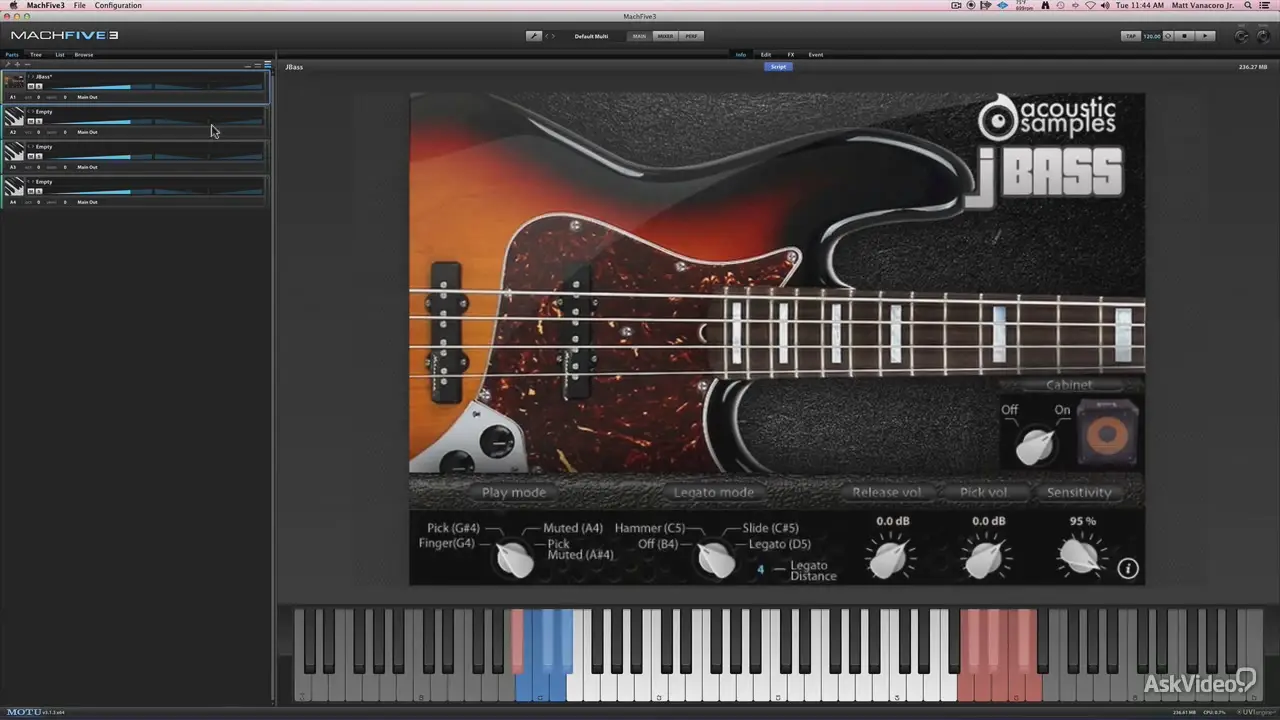Click the JBass part thumbnail
This screenshot has width=1280, height=720.
15,82
